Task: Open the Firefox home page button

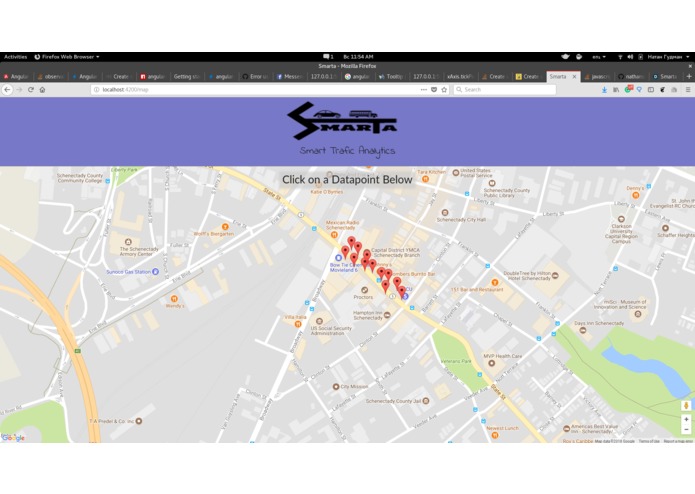Action: (x=43, y=89)
